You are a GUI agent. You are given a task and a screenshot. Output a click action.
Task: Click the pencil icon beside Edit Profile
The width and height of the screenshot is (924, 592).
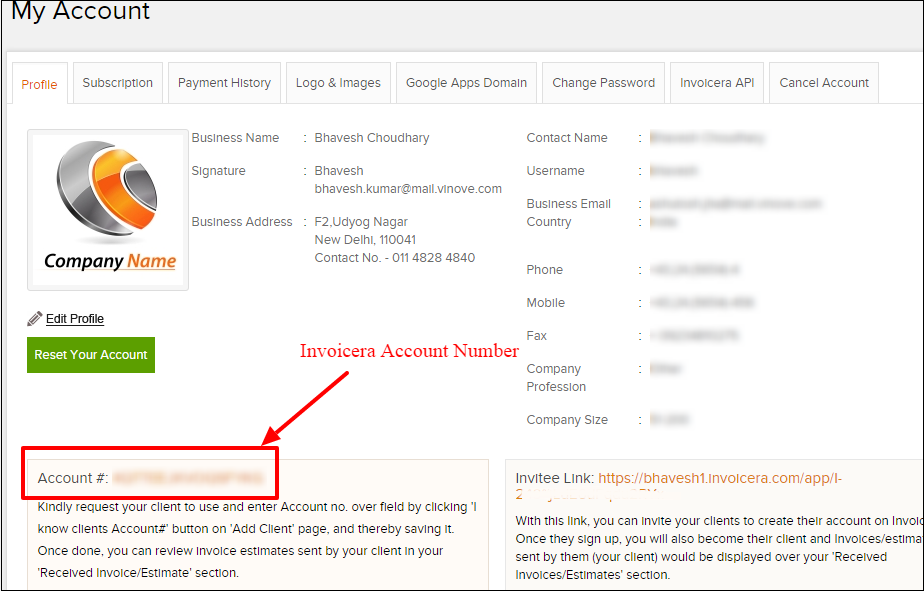35,319
